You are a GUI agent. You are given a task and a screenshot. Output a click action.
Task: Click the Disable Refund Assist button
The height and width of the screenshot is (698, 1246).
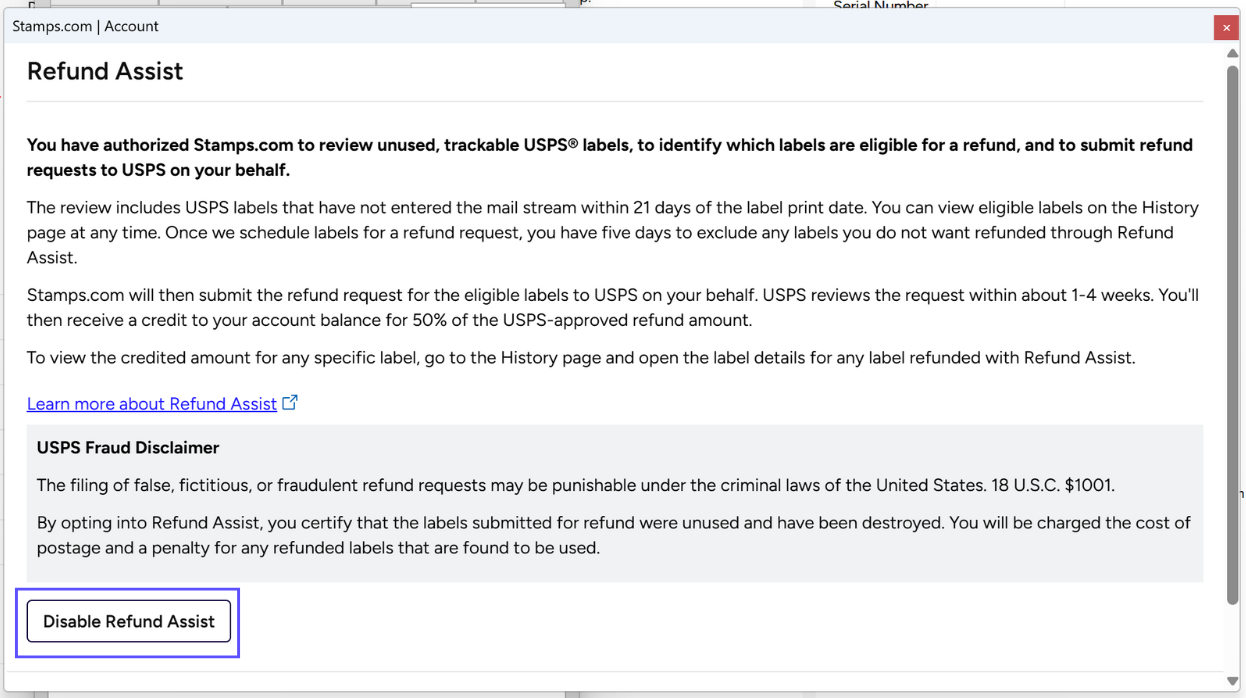(x=129, y=621)
